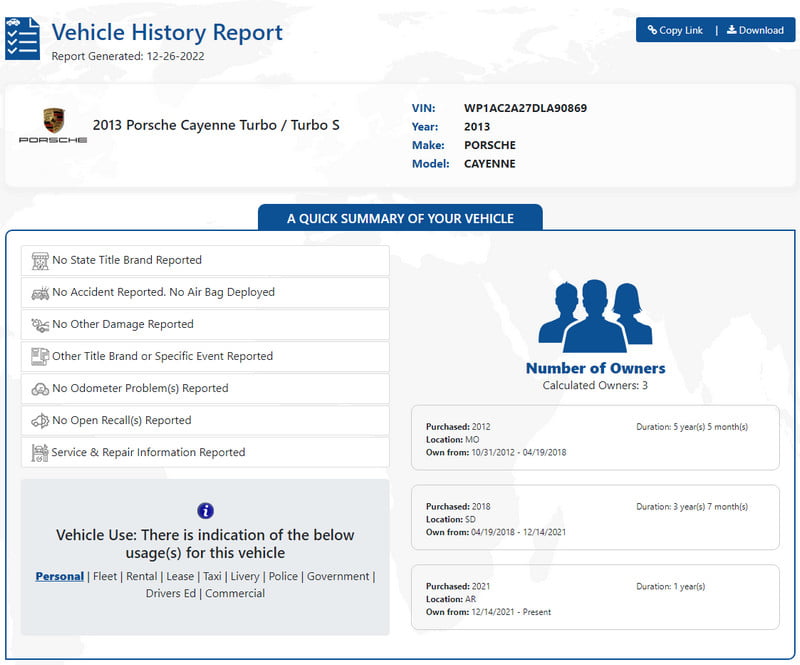Select the owner card purchased 2012 in MO
The height and width of the screenshot is (665, 800).
click(x=595, y=438)
